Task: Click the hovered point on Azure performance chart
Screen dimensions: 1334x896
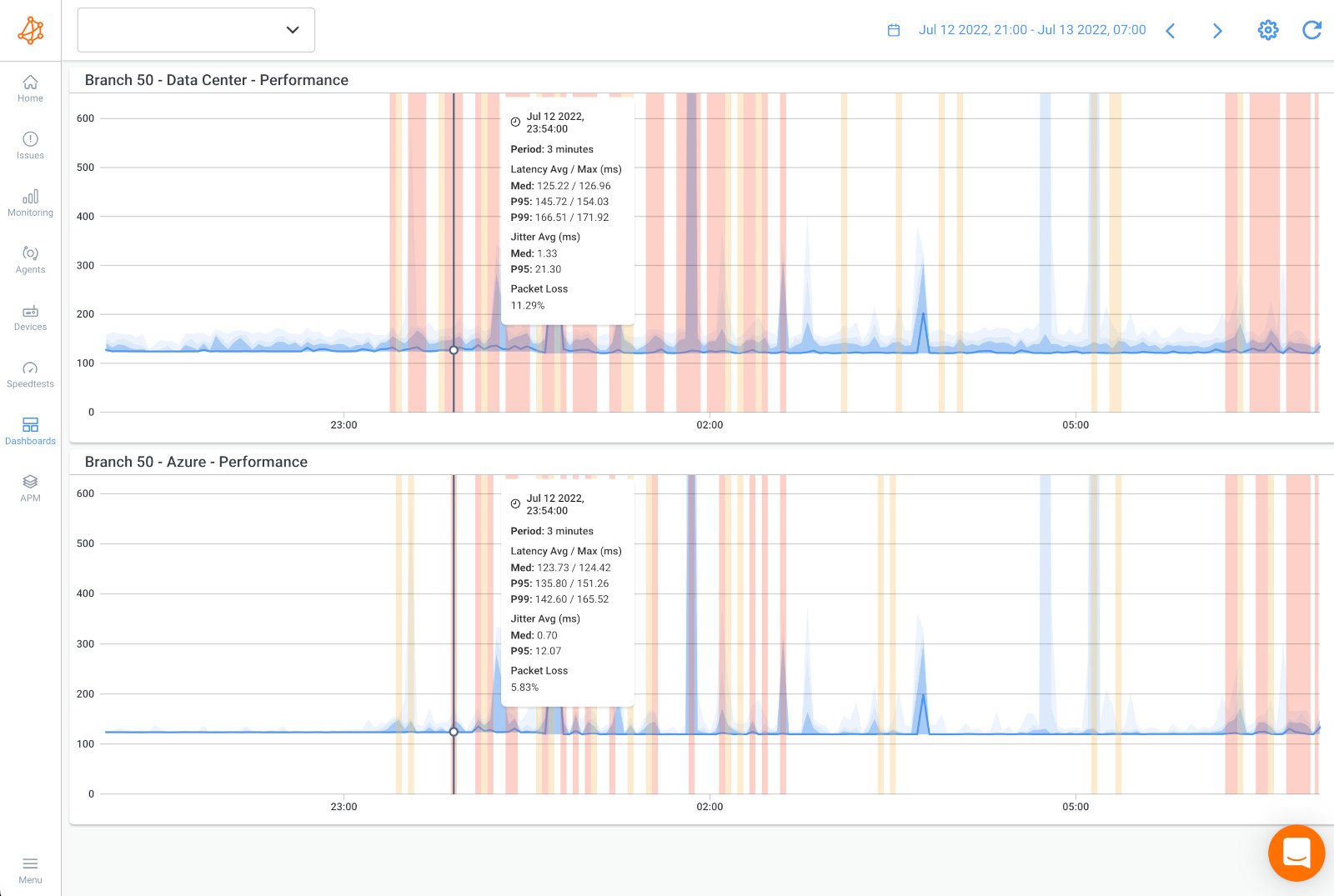Action: click(x=454, y=732)
